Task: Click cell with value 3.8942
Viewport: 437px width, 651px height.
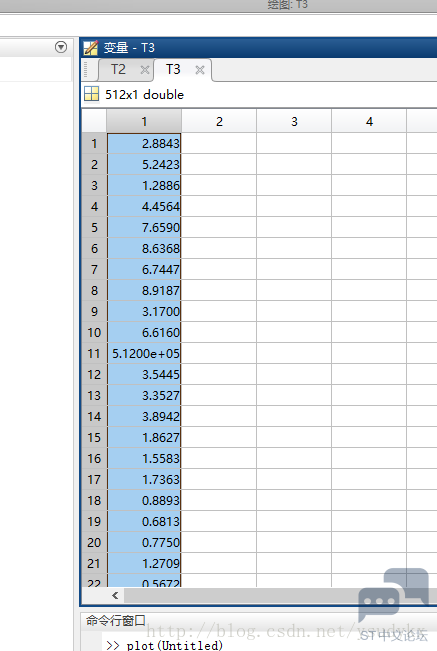Action: (x=144, y=416)
